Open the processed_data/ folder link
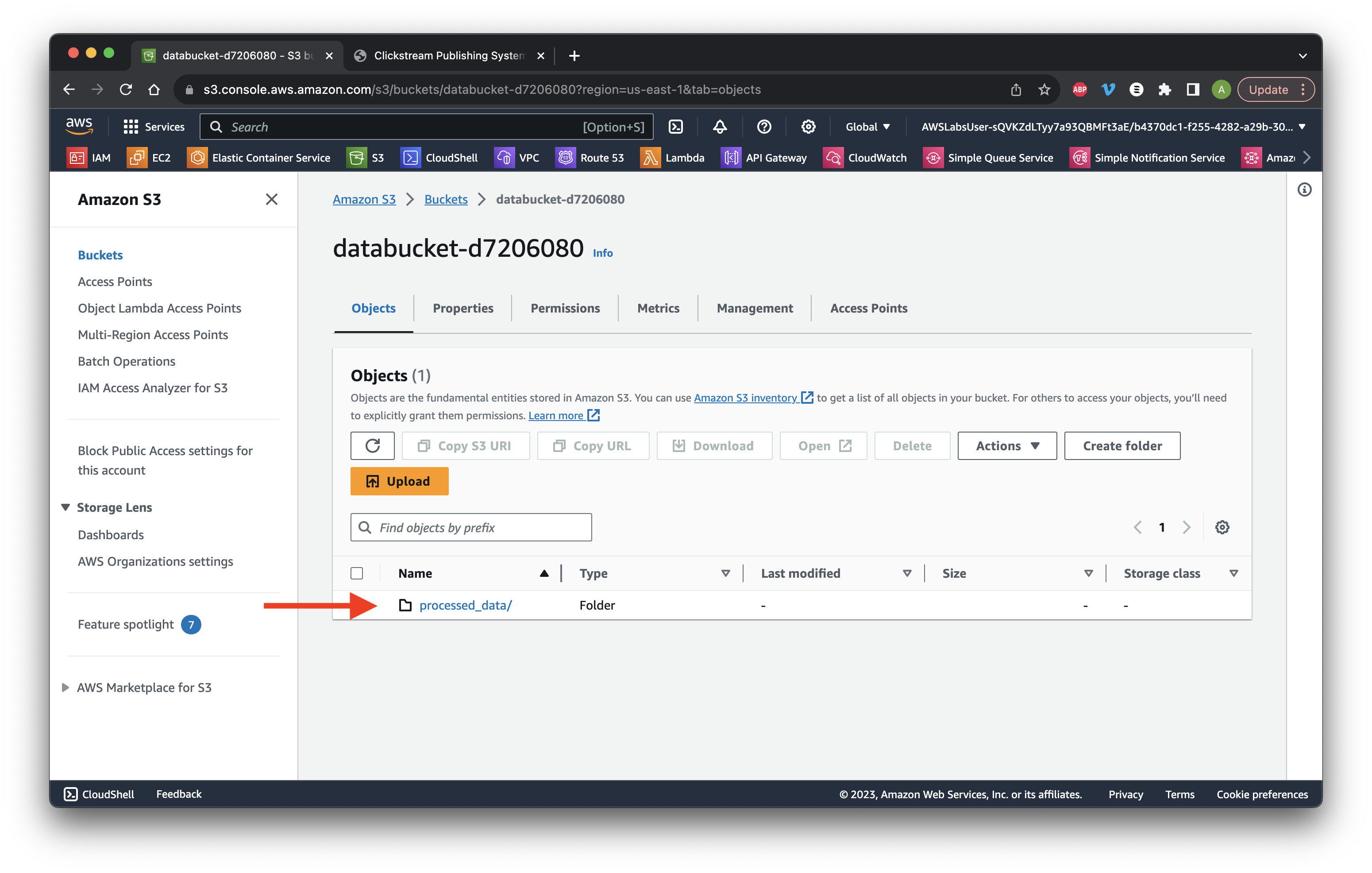The width and height of the screenshot is (1372, 873). (x=465, y=605)
